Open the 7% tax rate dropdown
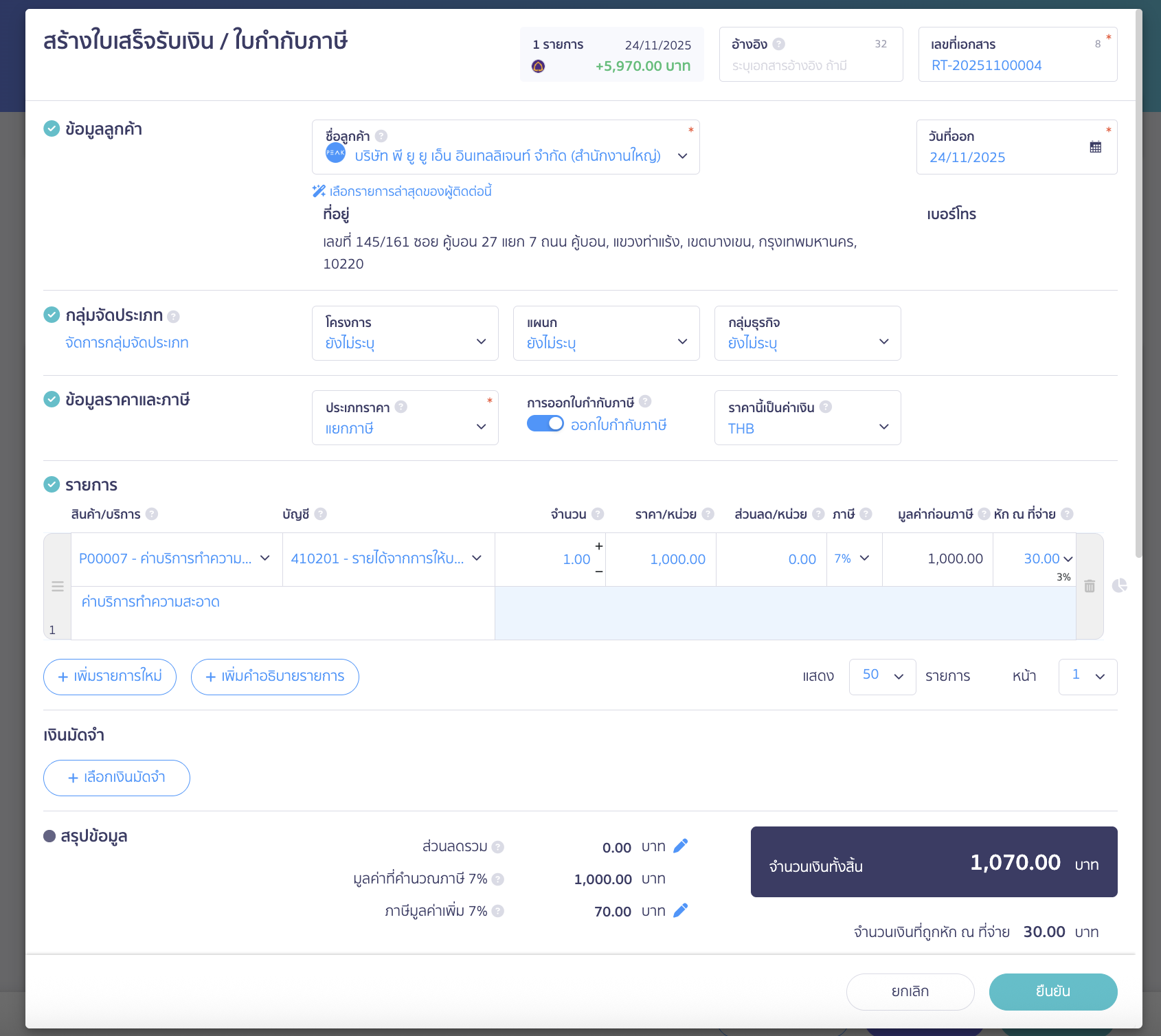Screen dimensions: 1161x1036 pyautogui.click(x=853, y=559)
